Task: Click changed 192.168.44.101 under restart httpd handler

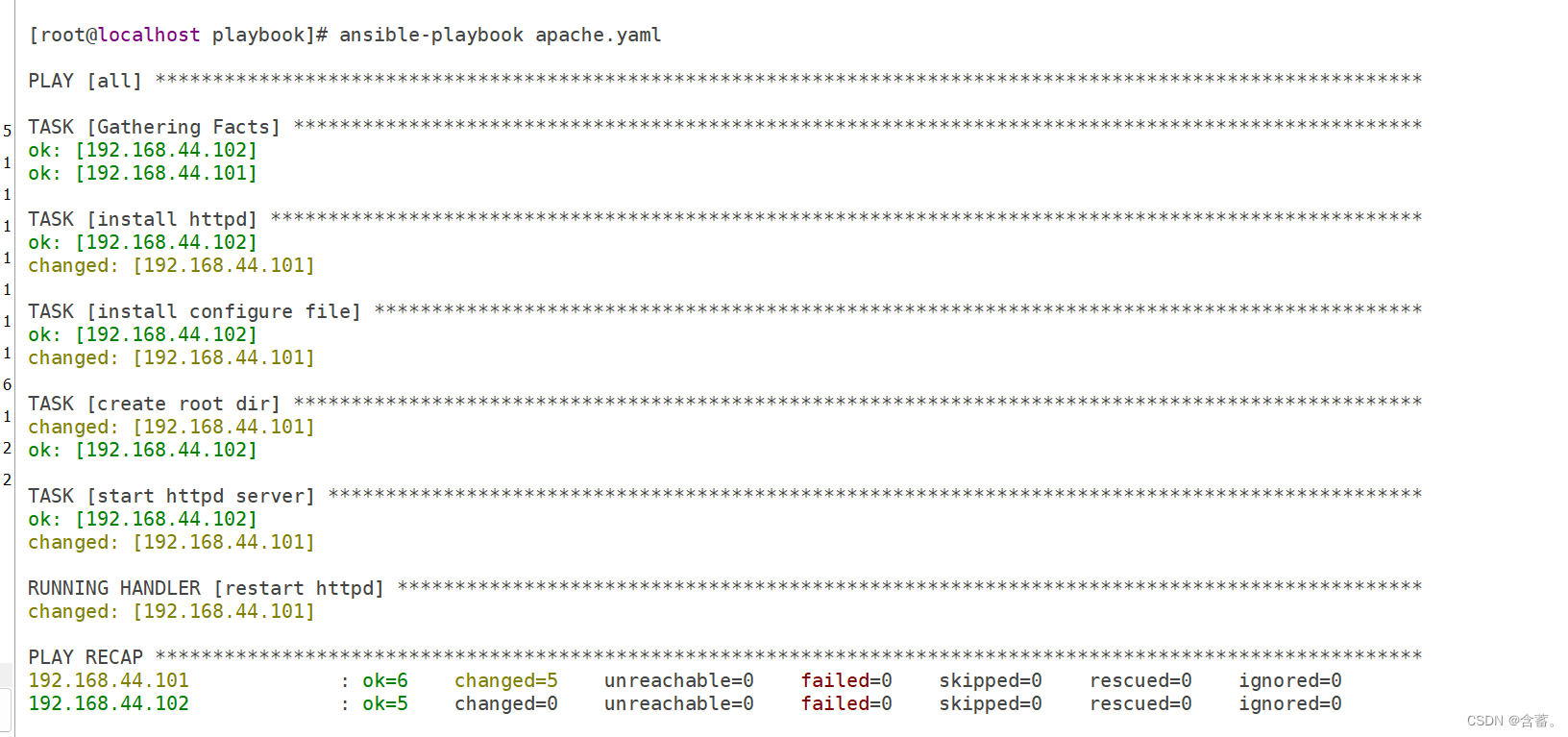Action: pyautogui.click(x=171, y=611)
